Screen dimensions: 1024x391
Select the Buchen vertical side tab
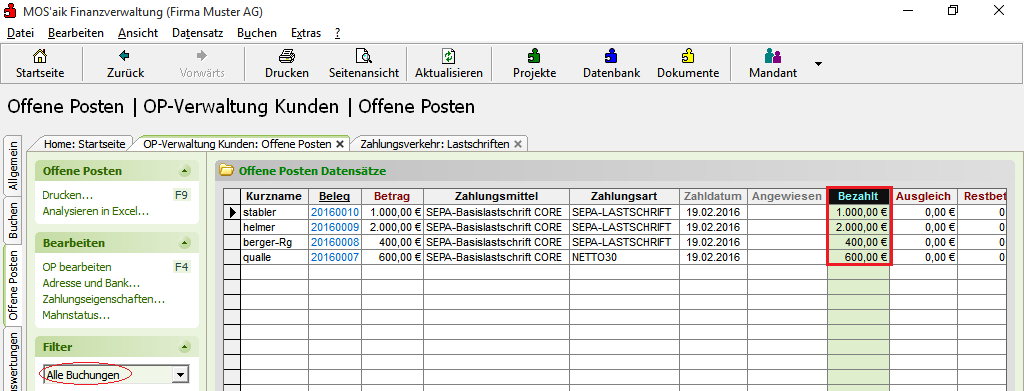tap(13, 220)
